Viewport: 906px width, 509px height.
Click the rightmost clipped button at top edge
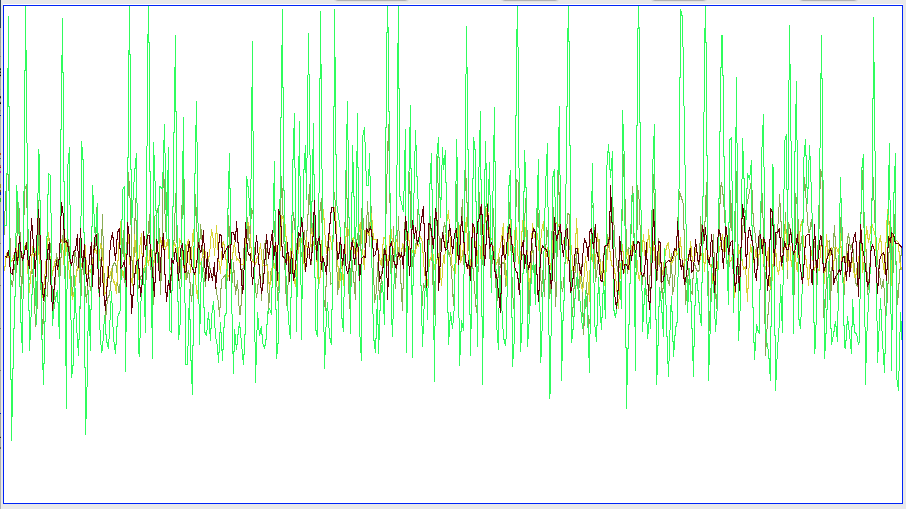coord(828,1)
